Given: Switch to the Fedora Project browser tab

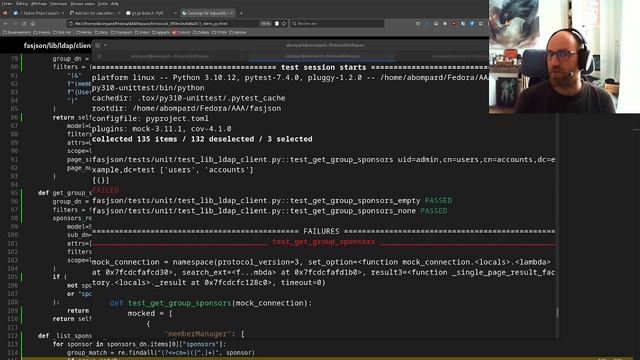Looking at the screenshot, I should (38, 13).
